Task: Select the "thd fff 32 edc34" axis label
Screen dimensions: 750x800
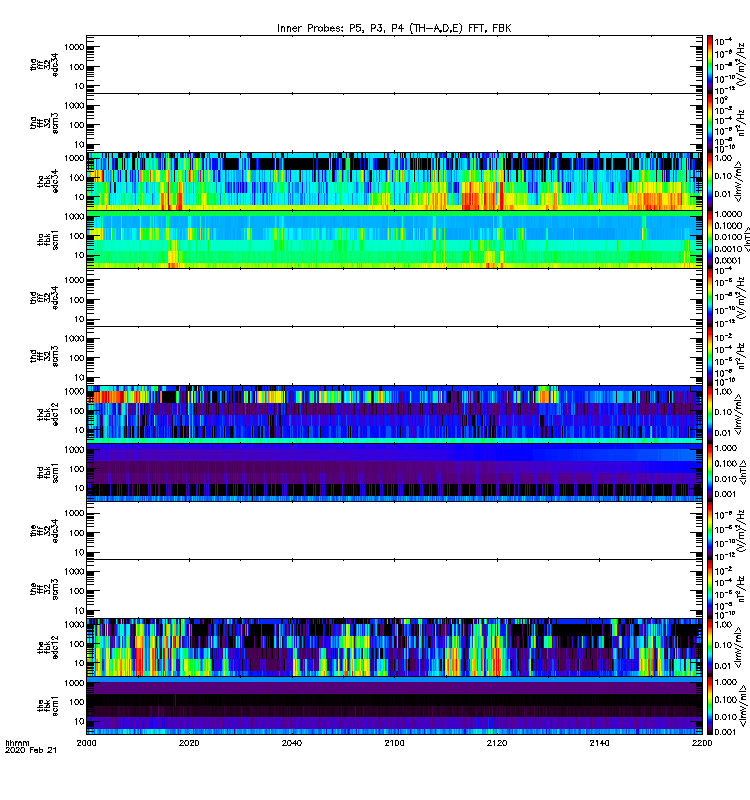Action: 44,297
